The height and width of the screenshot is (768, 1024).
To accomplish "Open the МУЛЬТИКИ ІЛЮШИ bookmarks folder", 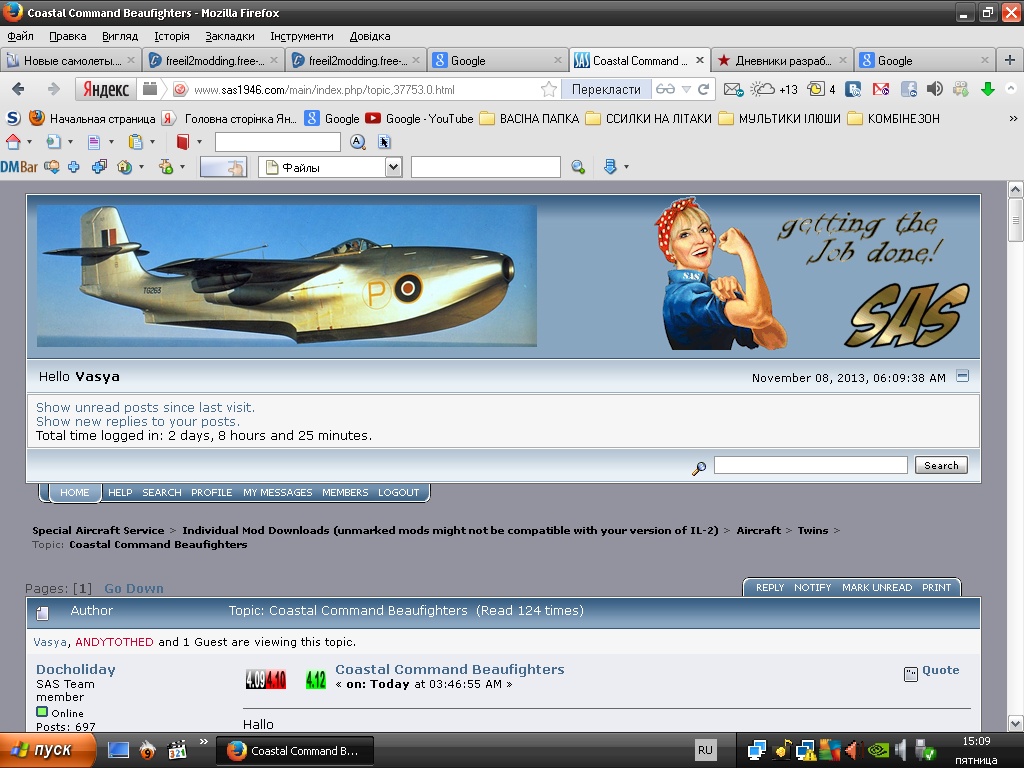I will coord(780,118).
